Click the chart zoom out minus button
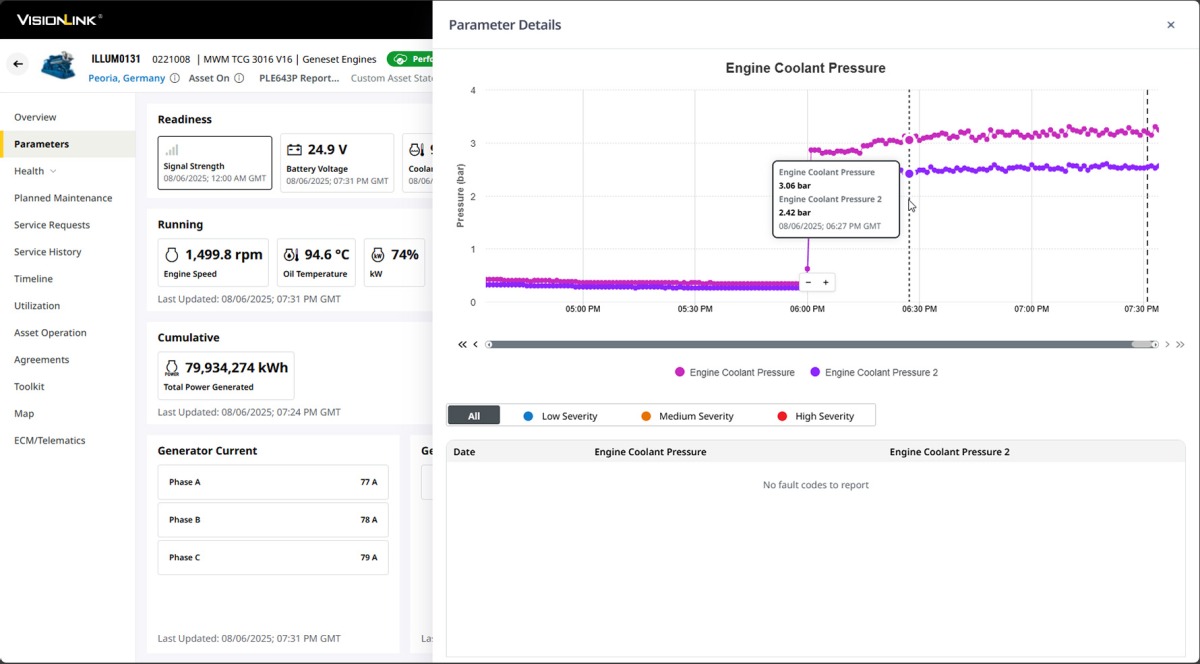The height and width of the screenshot is (664, 1200). point(808,283)
